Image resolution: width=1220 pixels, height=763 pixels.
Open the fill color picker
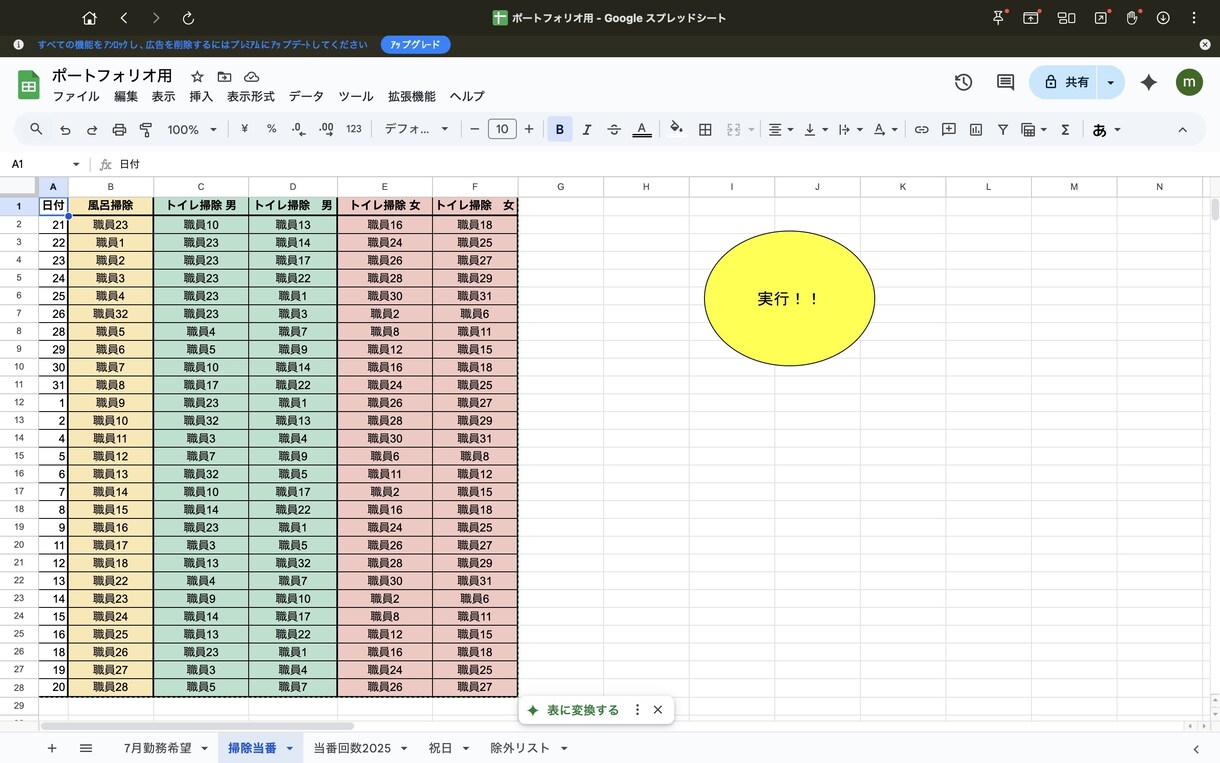(677, 129)
